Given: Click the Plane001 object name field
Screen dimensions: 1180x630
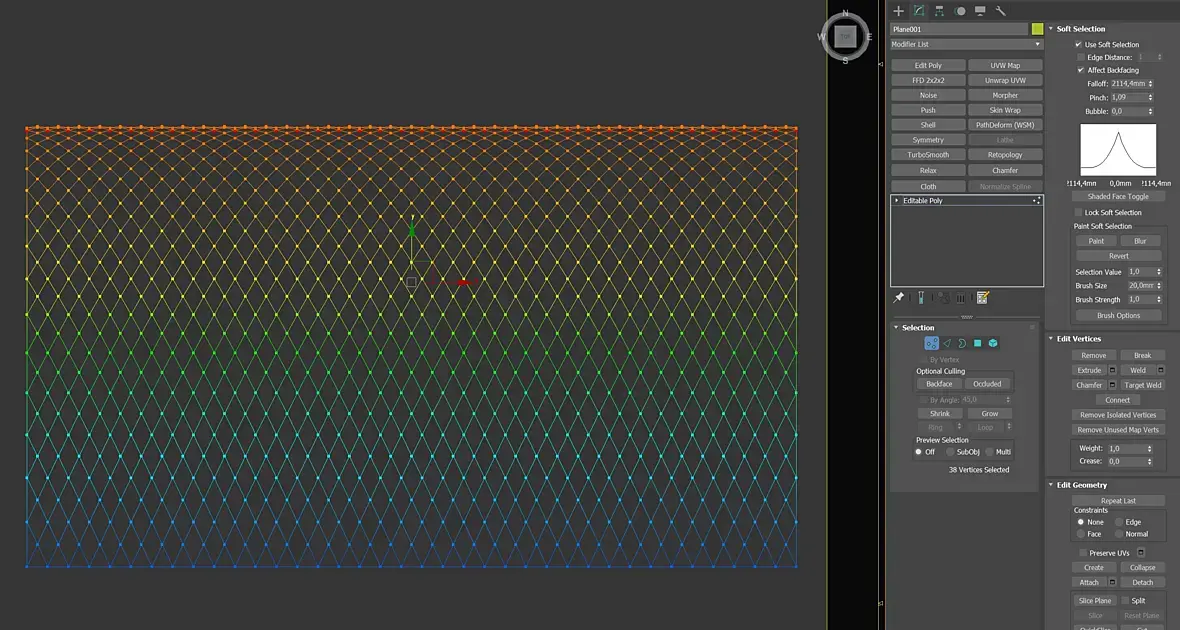Looking at the screenshot, I should point(959,29).
